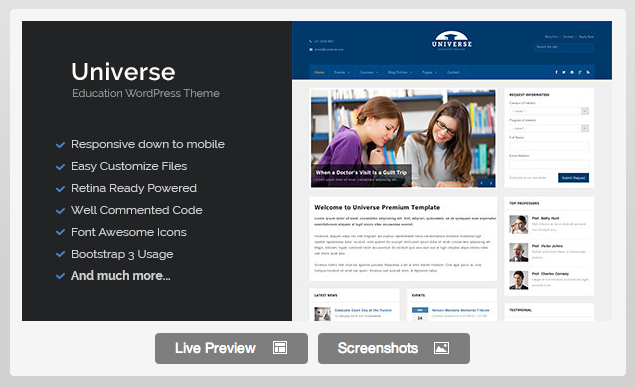Expand the Blog Entries menu dropdown
The width and height of the screenshot is (635, 388).
point(400,72)
